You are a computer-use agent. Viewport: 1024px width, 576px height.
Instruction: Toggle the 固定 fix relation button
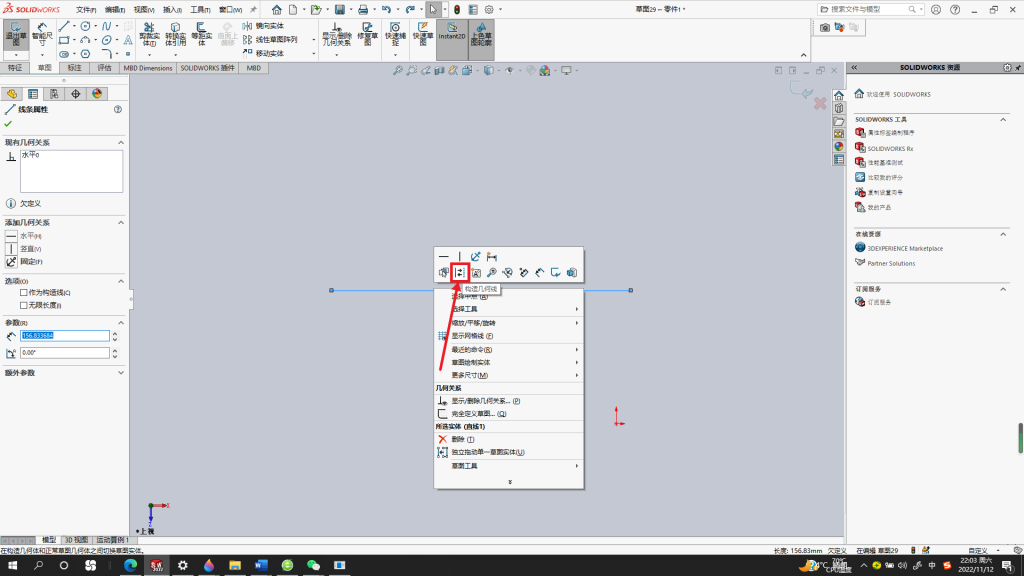11,261
